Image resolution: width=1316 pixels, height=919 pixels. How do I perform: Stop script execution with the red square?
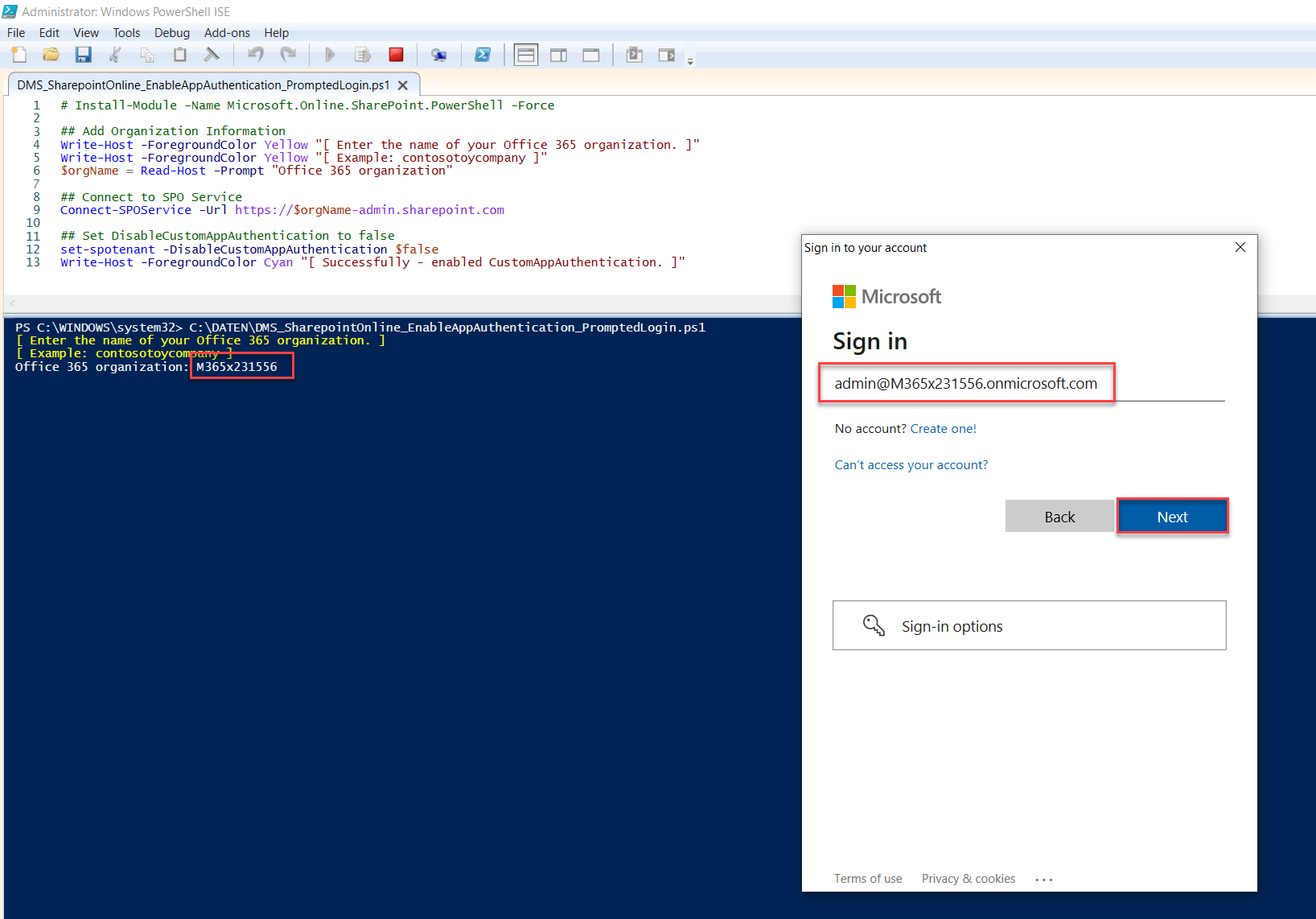coord(396,55)
